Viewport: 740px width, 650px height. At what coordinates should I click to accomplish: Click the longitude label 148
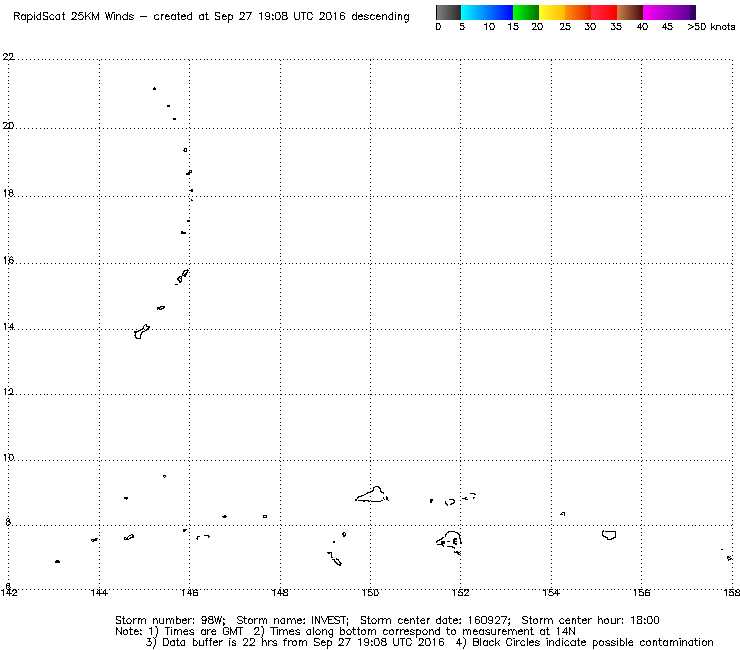(x=280, y=592)
